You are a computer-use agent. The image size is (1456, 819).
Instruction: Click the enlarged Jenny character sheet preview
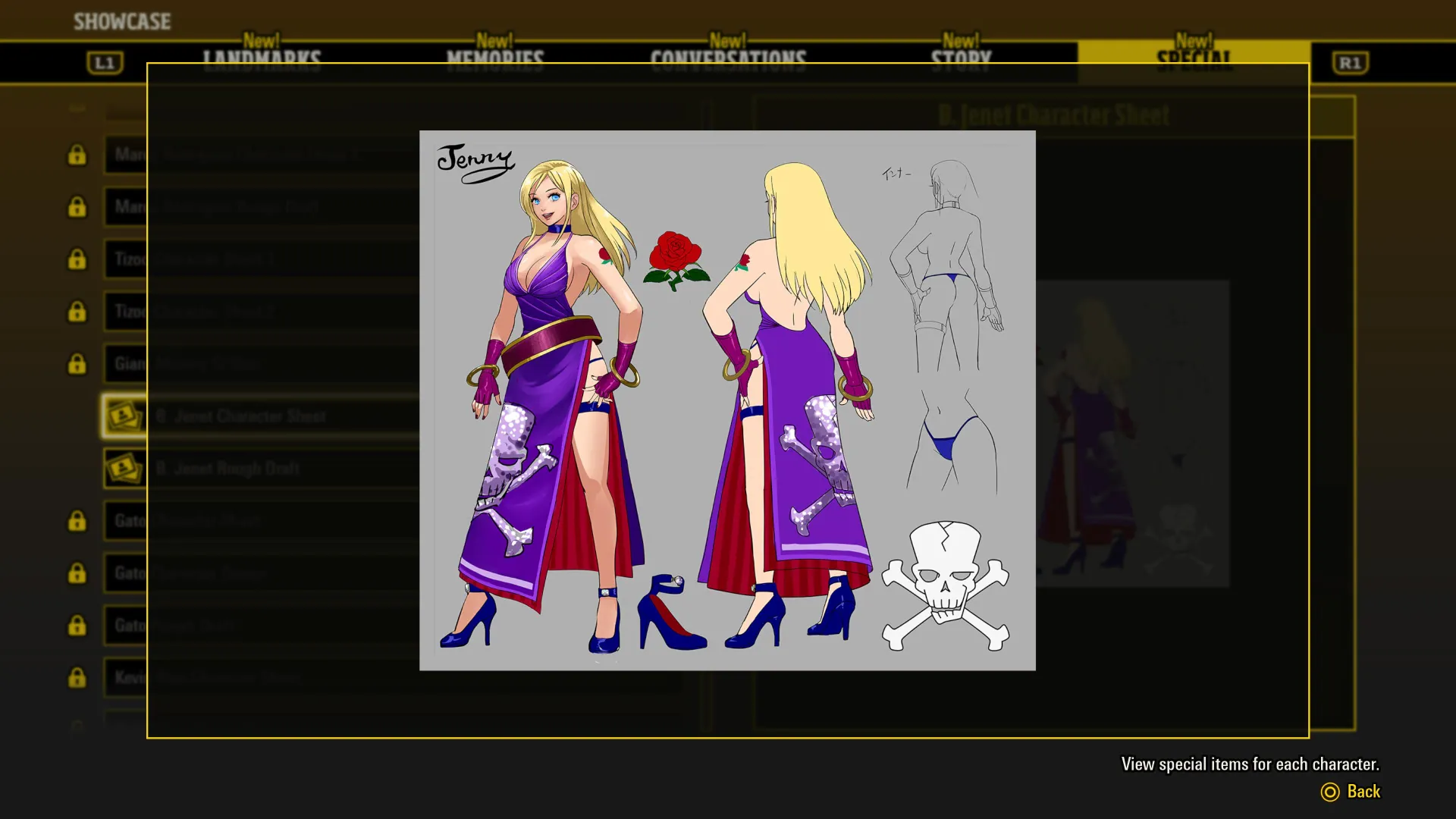[726, 400]
